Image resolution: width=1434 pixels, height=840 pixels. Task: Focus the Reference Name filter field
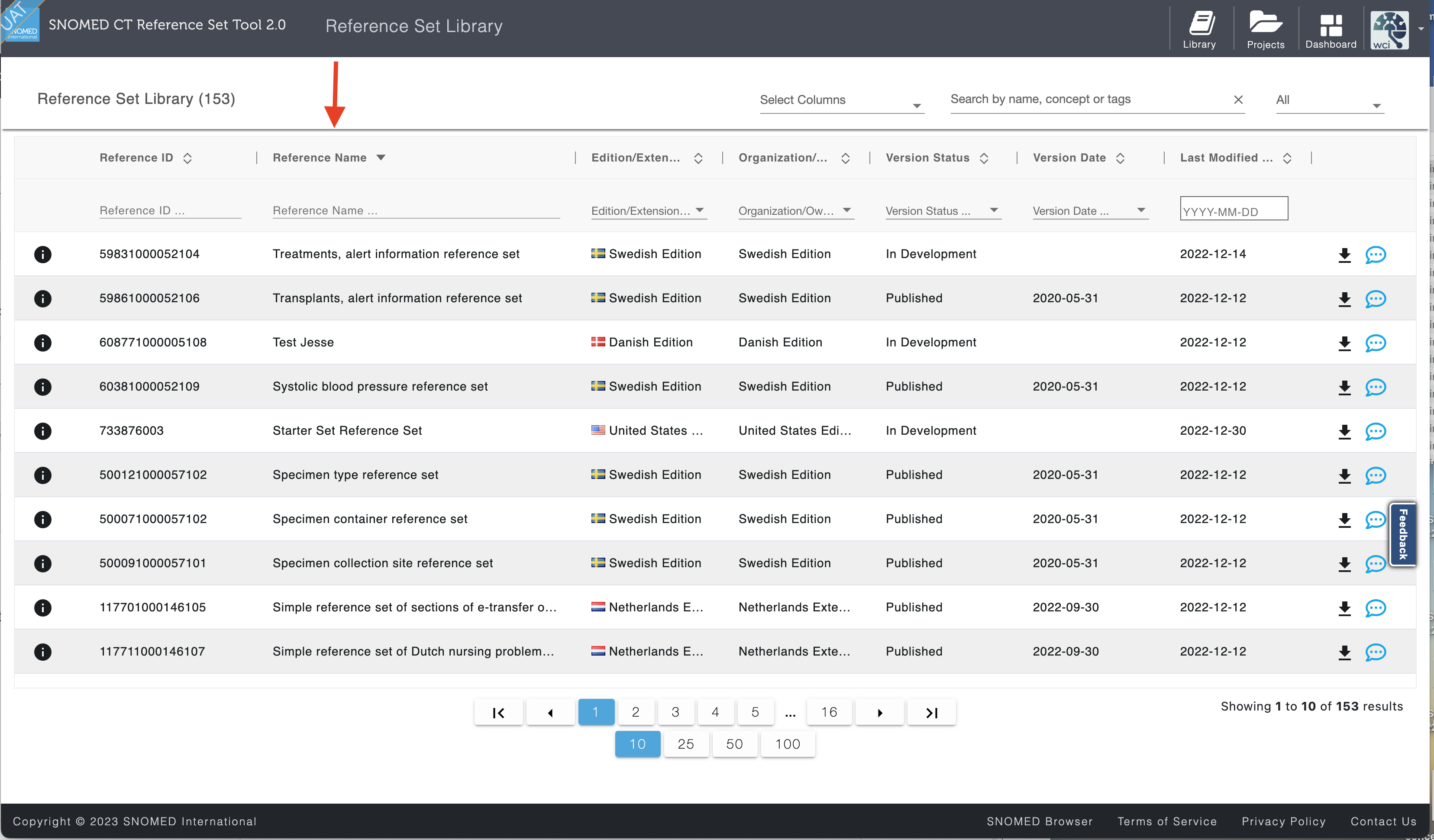click(x=416, y=210)
